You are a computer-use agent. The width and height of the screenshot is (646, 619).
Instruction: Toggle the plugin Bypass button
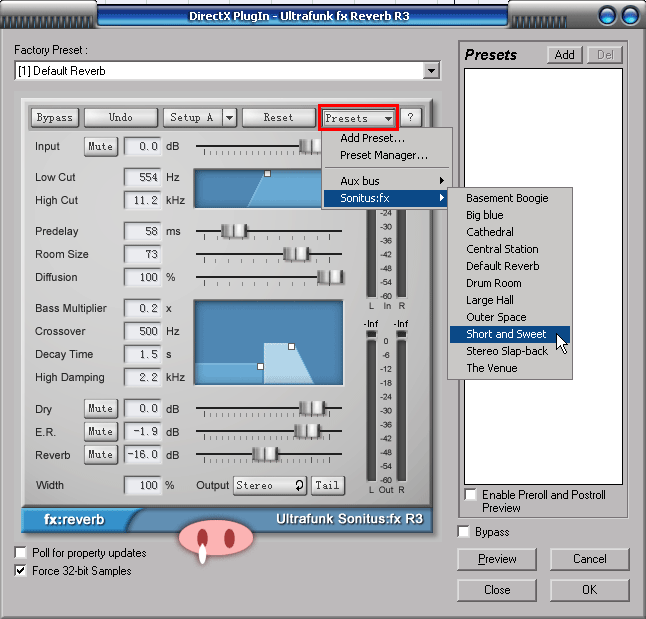point(55,118)
